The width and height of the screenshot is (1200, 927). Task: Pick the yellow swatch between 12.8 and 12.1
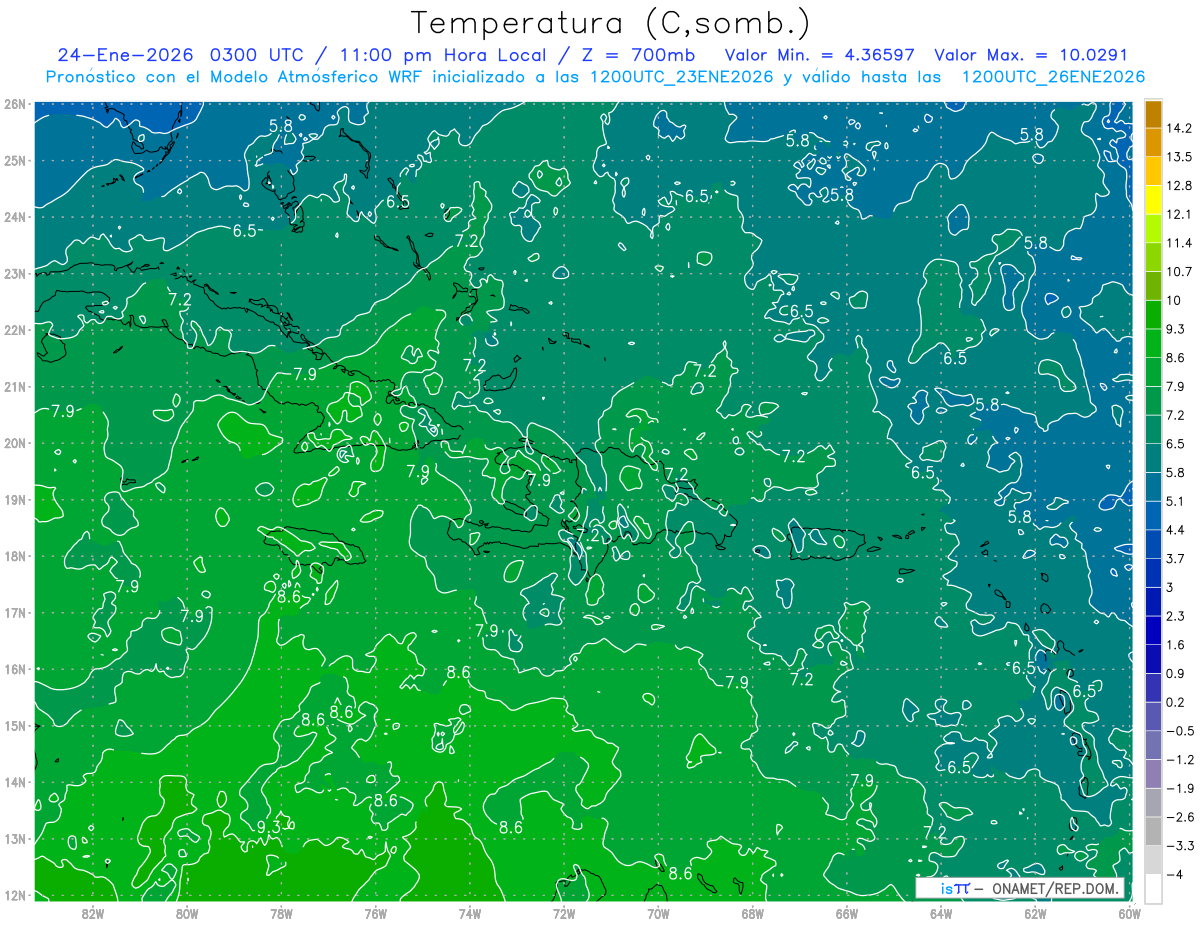point(1153,200)
